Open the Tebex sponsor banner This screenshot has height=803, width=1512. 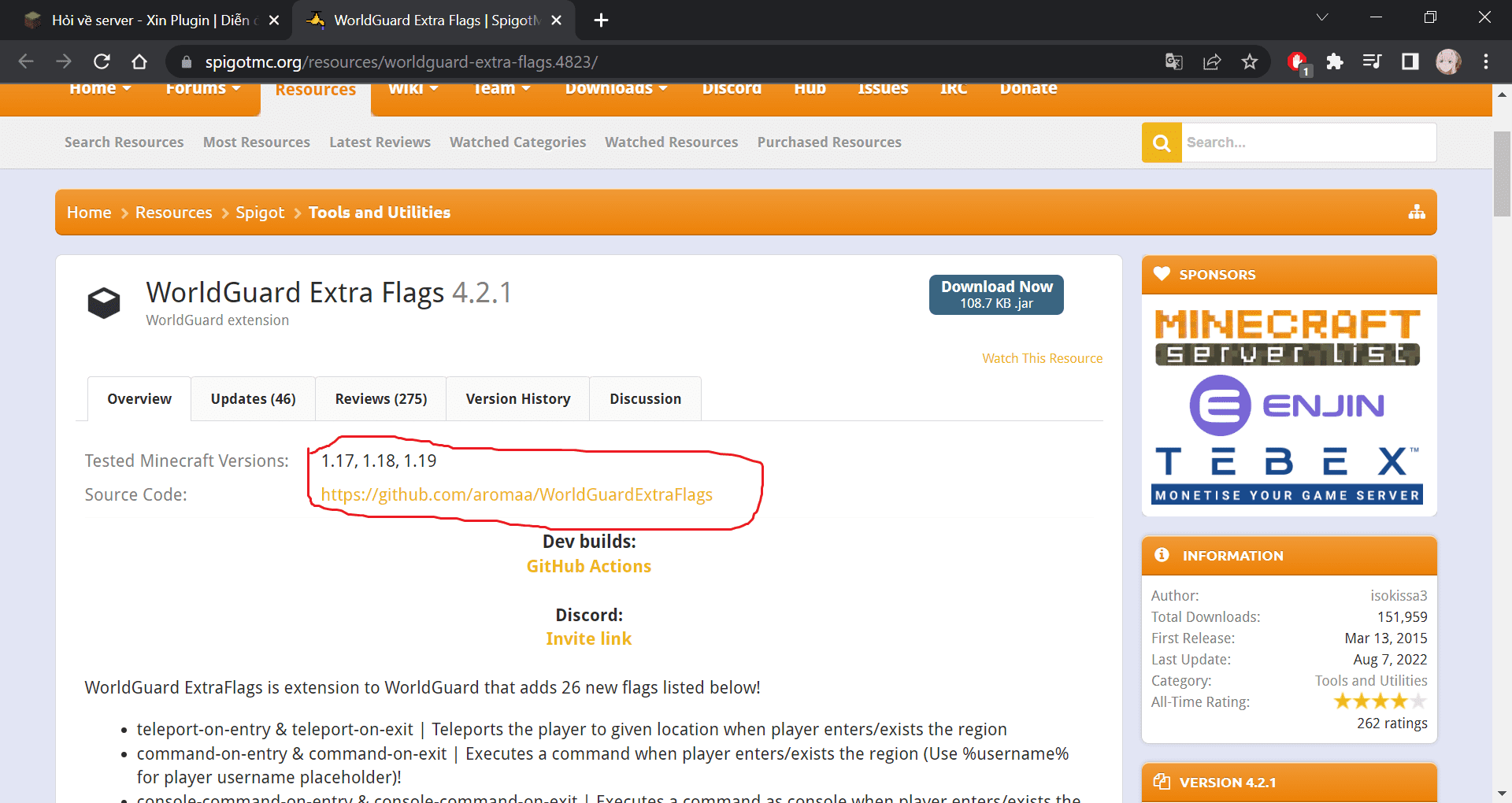(x=1288, y=474)
